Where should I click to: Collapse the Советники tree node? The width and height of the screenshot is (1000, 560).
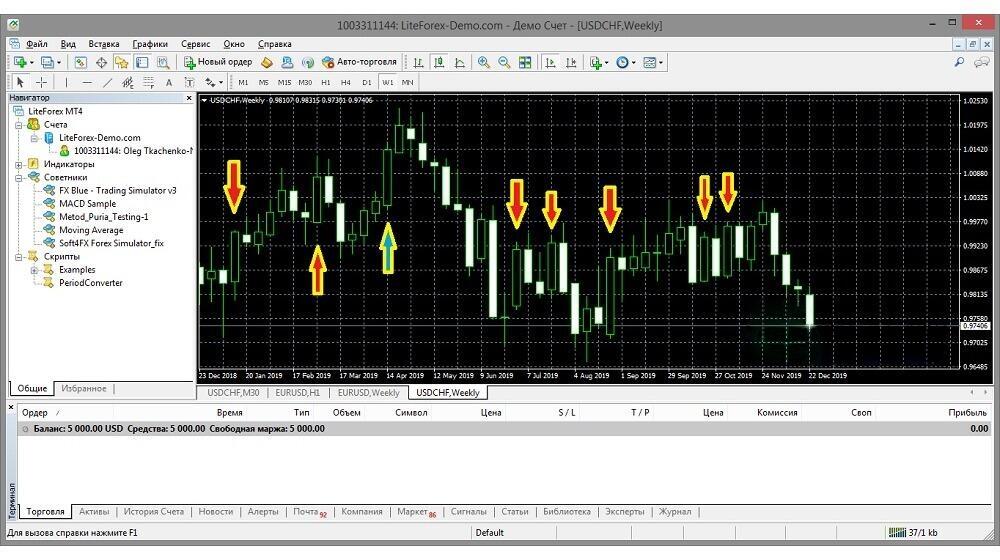point(20,177)
